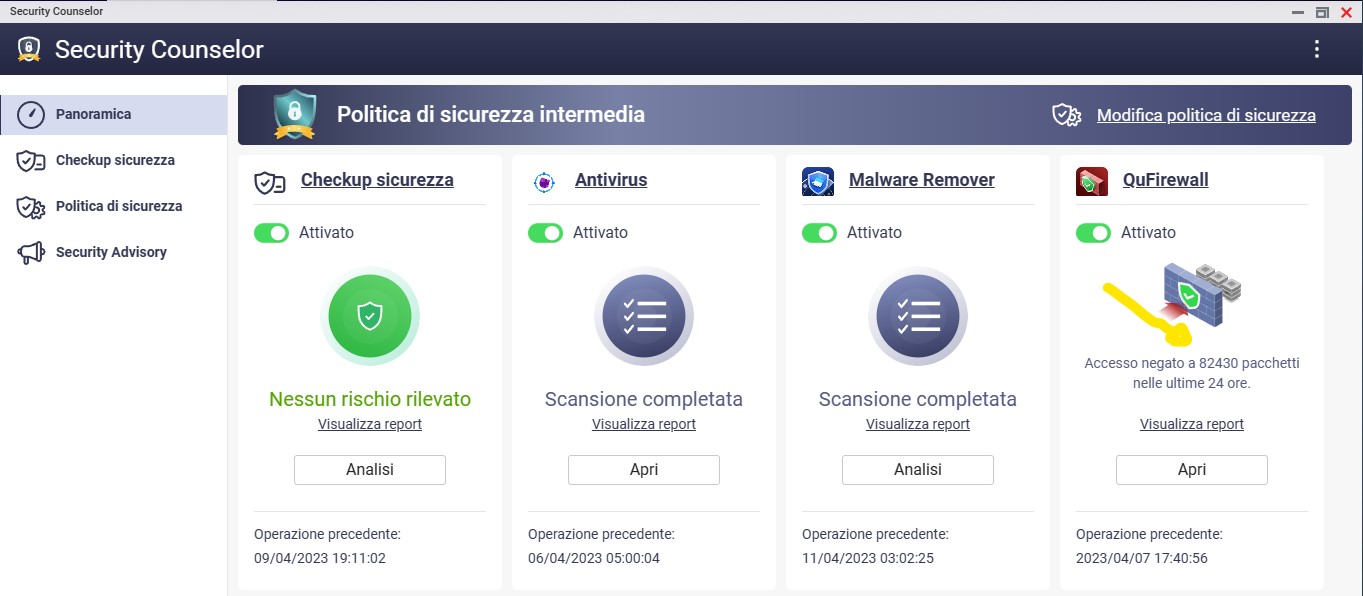Click the Modifica politica di sicurezza link

[x=1205, y=115]
